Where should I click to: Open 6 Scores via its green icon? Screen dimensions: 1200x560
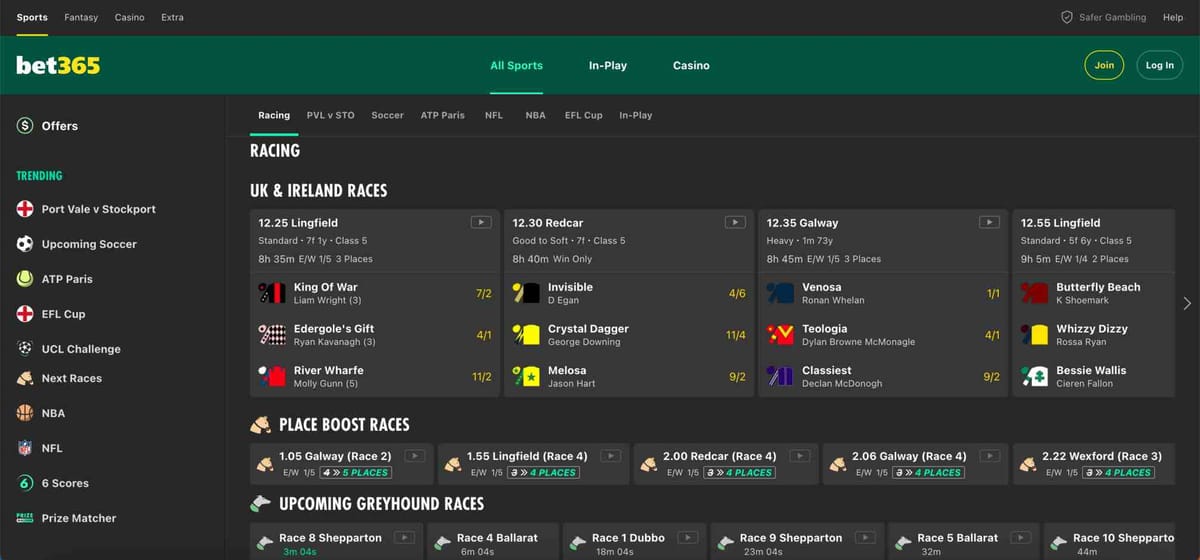[25, 483]
